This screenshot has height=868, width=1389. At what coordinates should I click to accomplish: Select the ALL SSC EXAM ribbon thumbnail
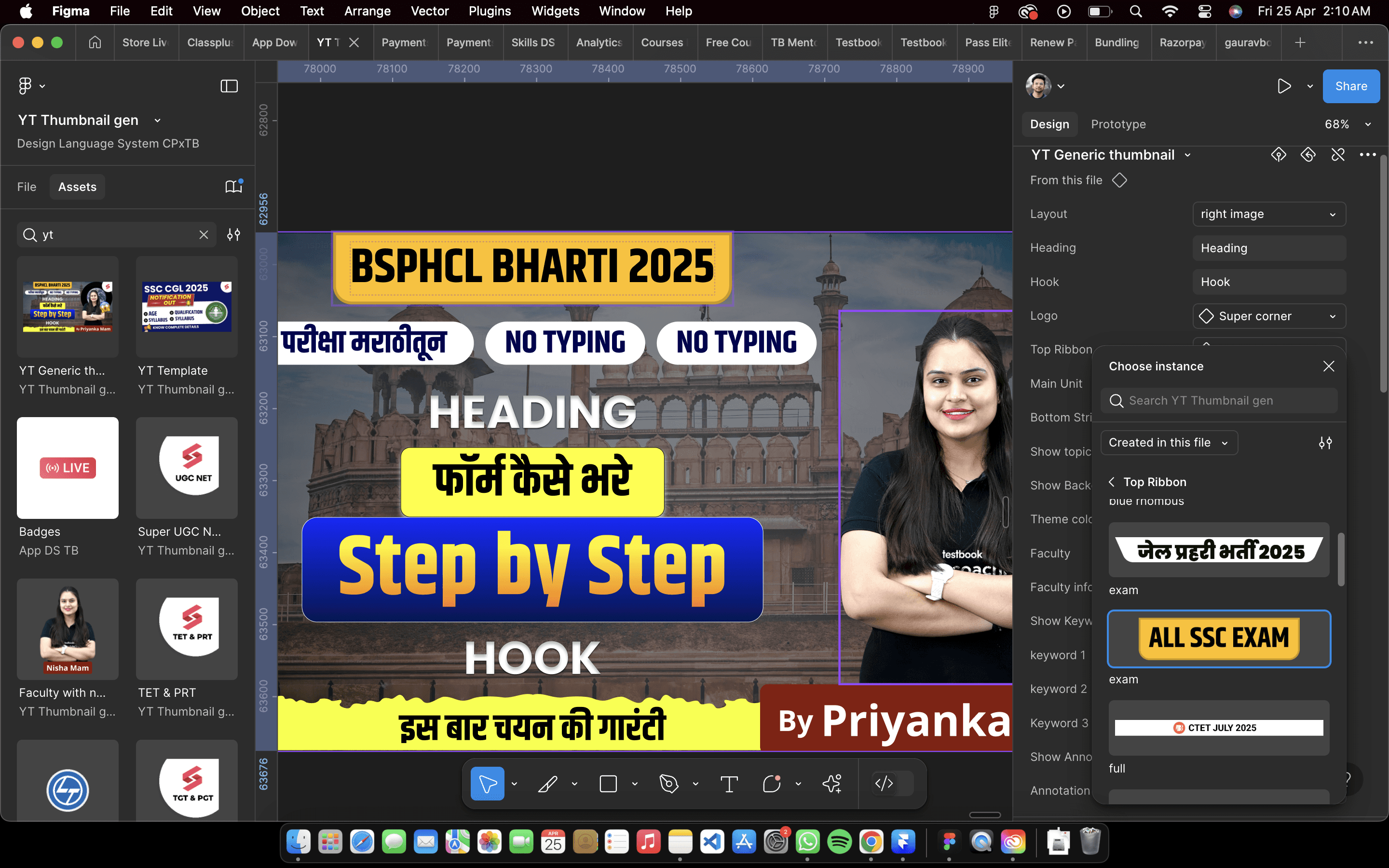coord(1219,638)
